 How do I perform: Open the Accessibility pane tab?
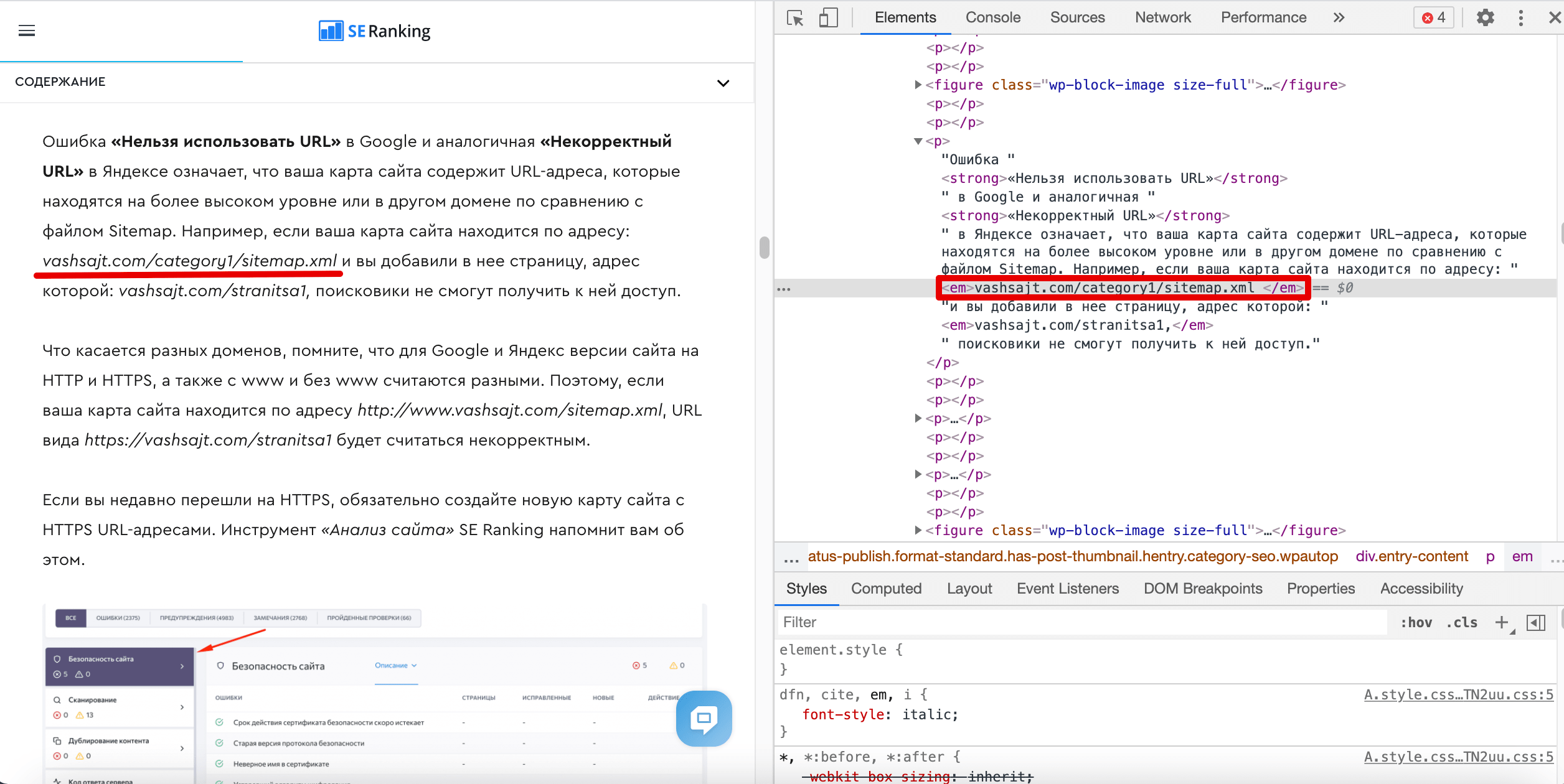tap(1421, 589)
